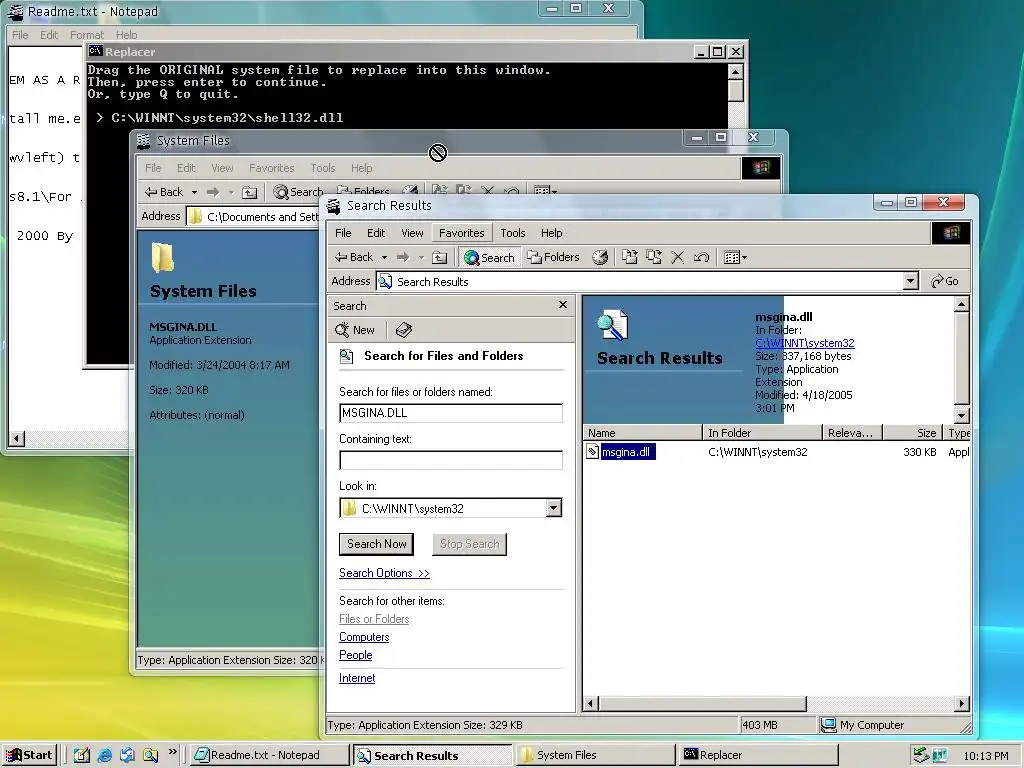Click Stop Search button
1024x768 pixels.
[x=469, y=544]
